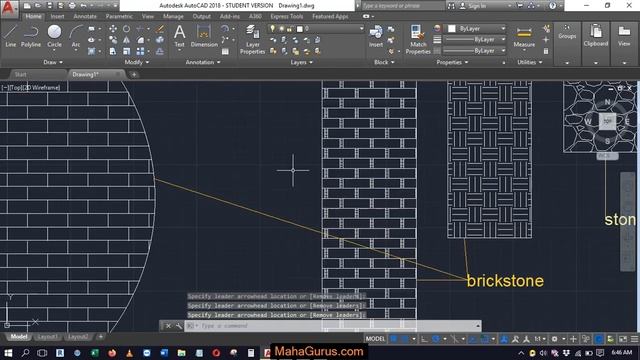The width and height of the screenshot is (640, 360).
Task: Click the customization menu icon in status bar
Action: 635,339
